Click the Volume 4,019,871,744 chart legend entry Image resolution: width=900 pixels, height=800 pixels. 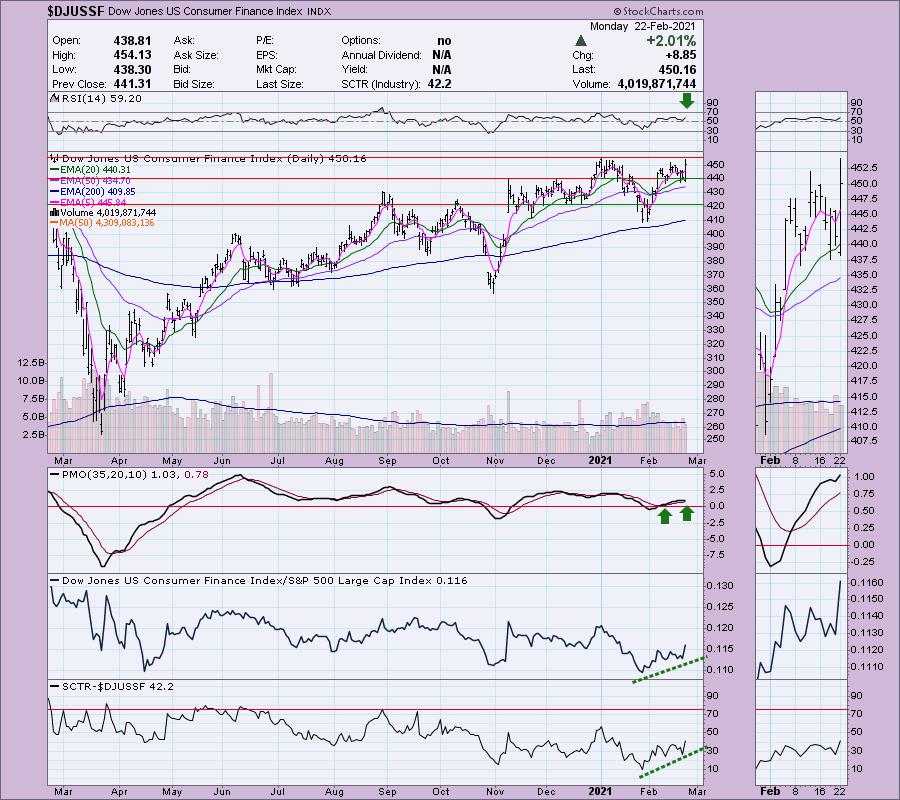point(108,212)
